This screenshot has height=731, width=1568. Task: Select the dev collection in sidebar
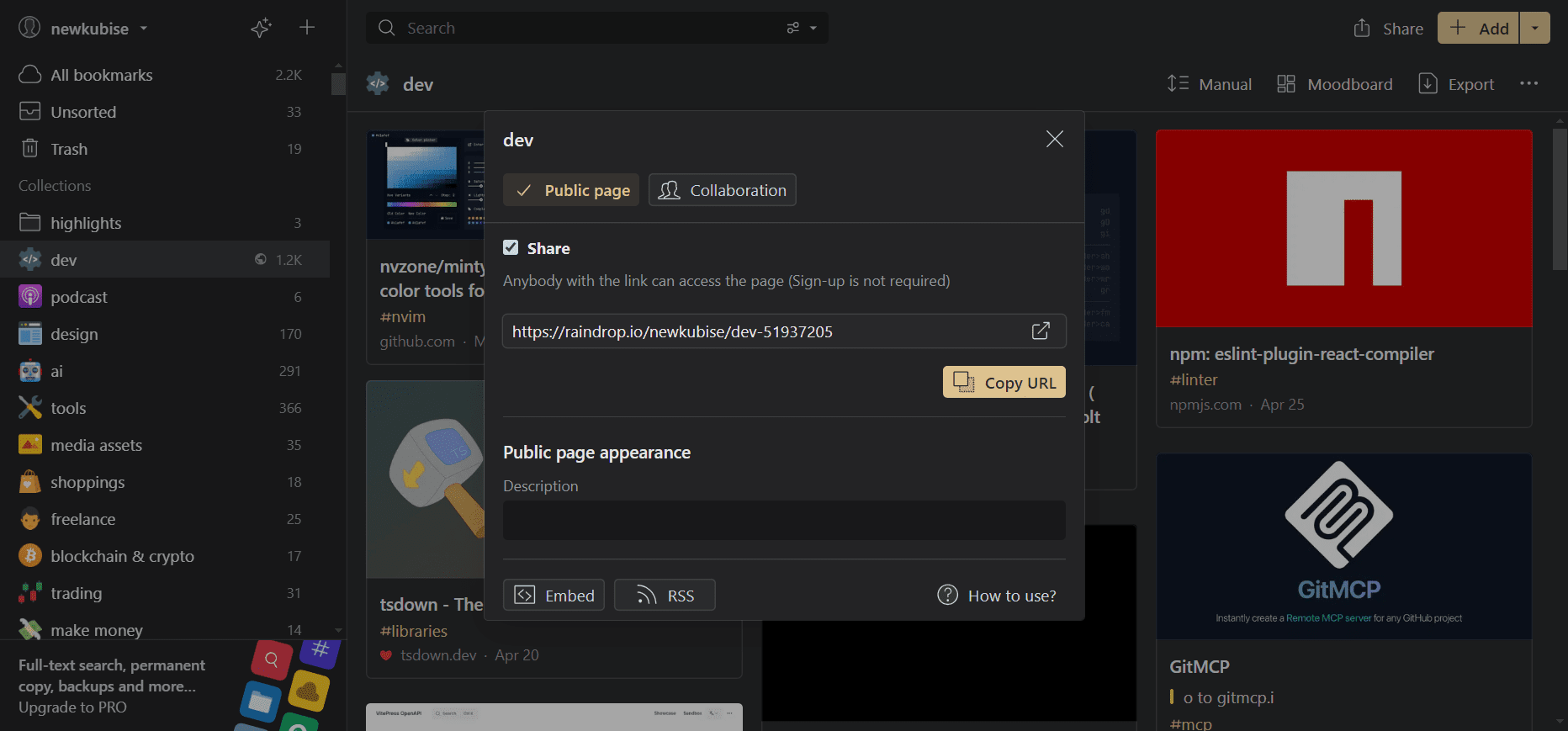click(x=165, y=260)
